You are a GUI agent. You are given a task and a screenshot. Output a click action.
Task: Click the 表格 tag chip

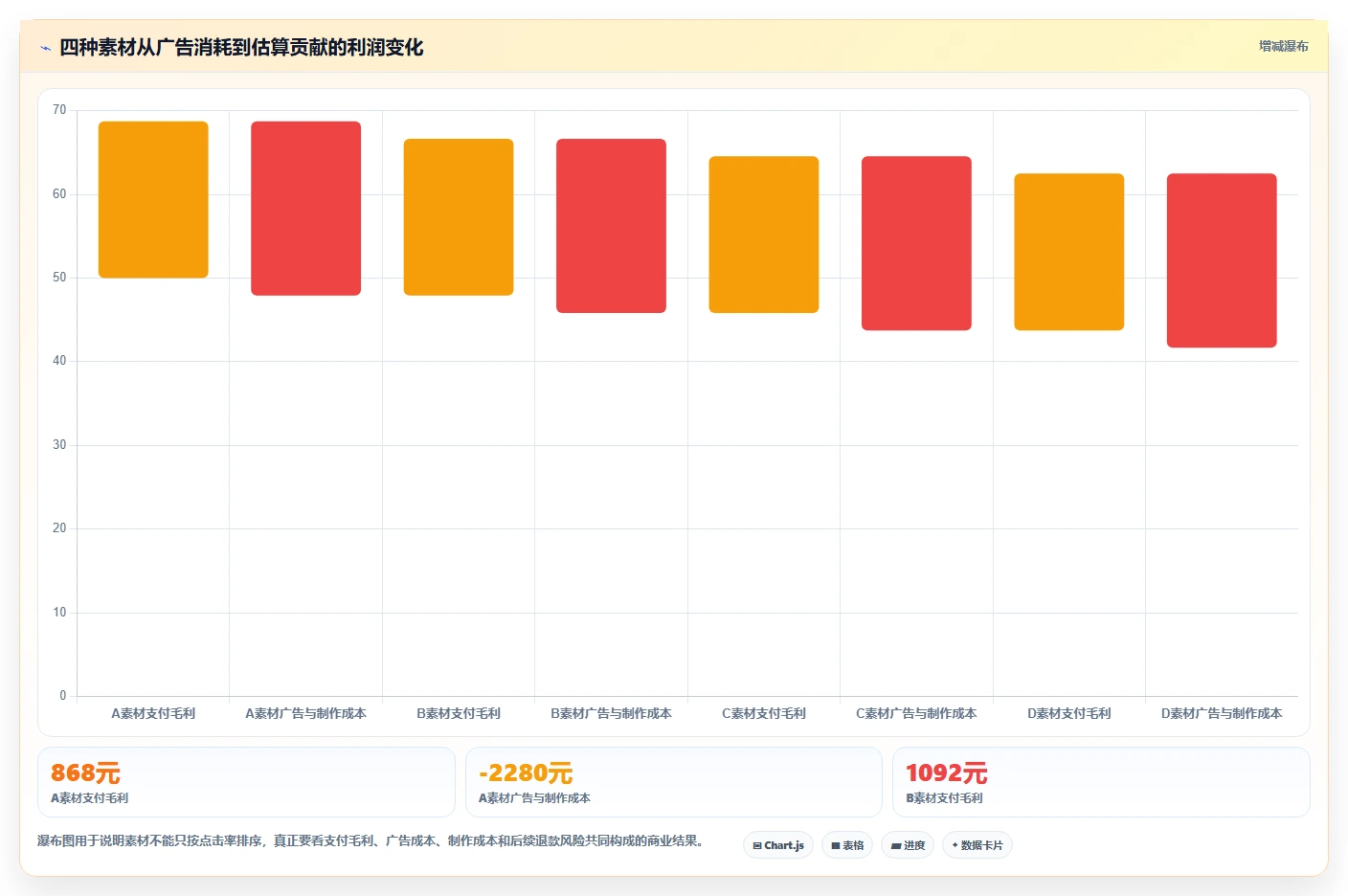tap(847, 845)
